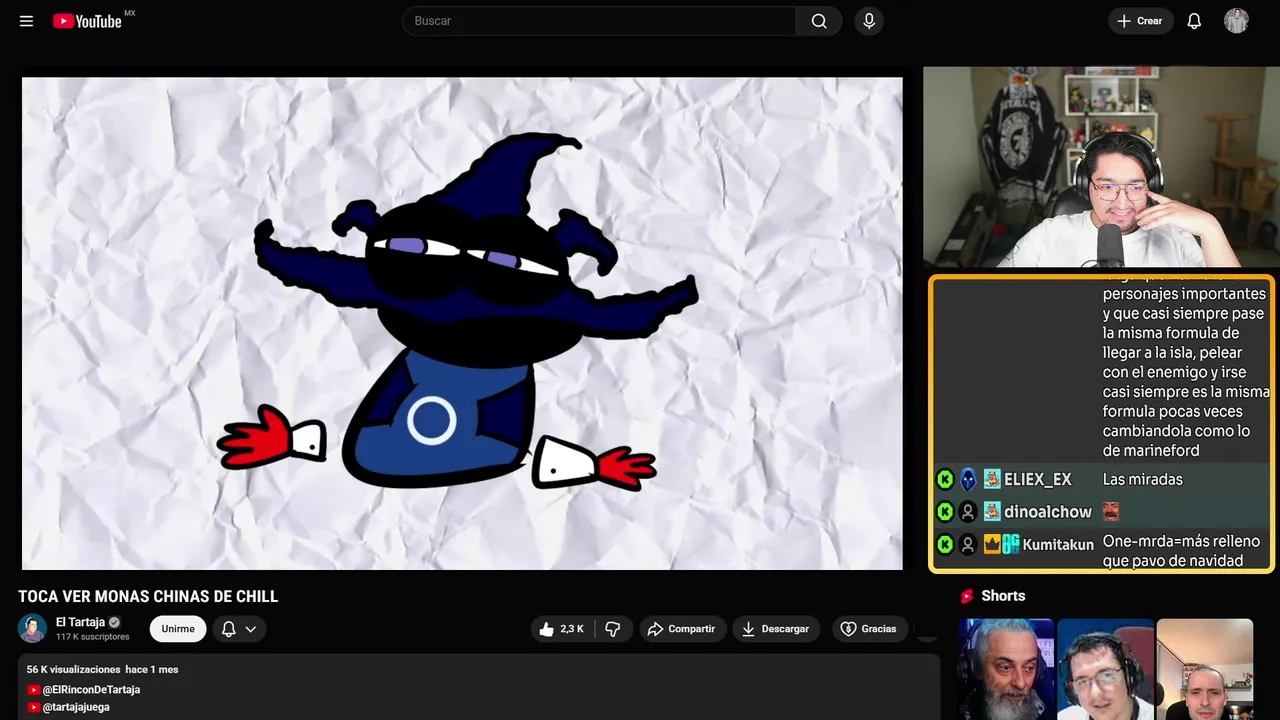
Task: Dislike the video with thumbs down
Action: click(613, 629)
